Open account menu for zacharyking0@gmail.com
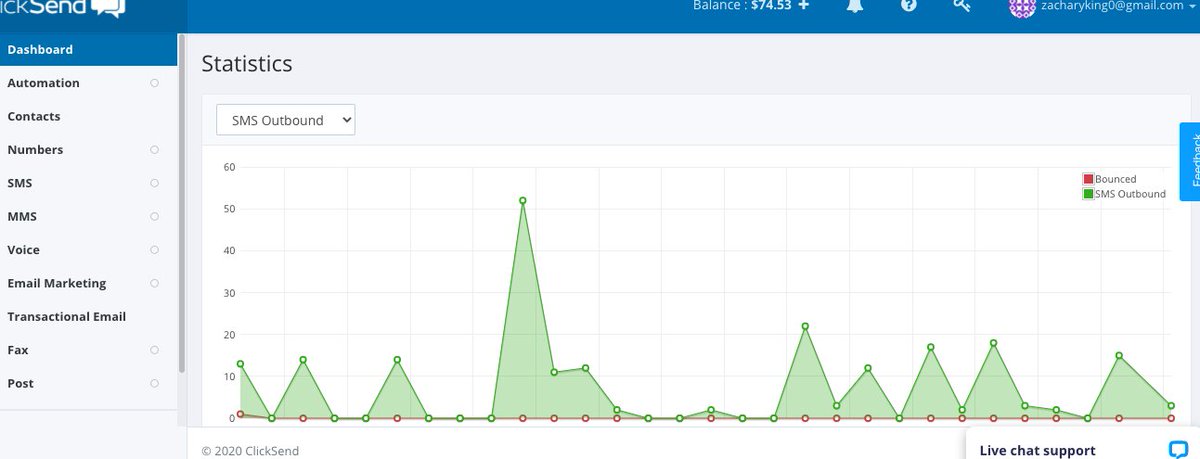1200x459 pixels. click(x=1119, y=5)
